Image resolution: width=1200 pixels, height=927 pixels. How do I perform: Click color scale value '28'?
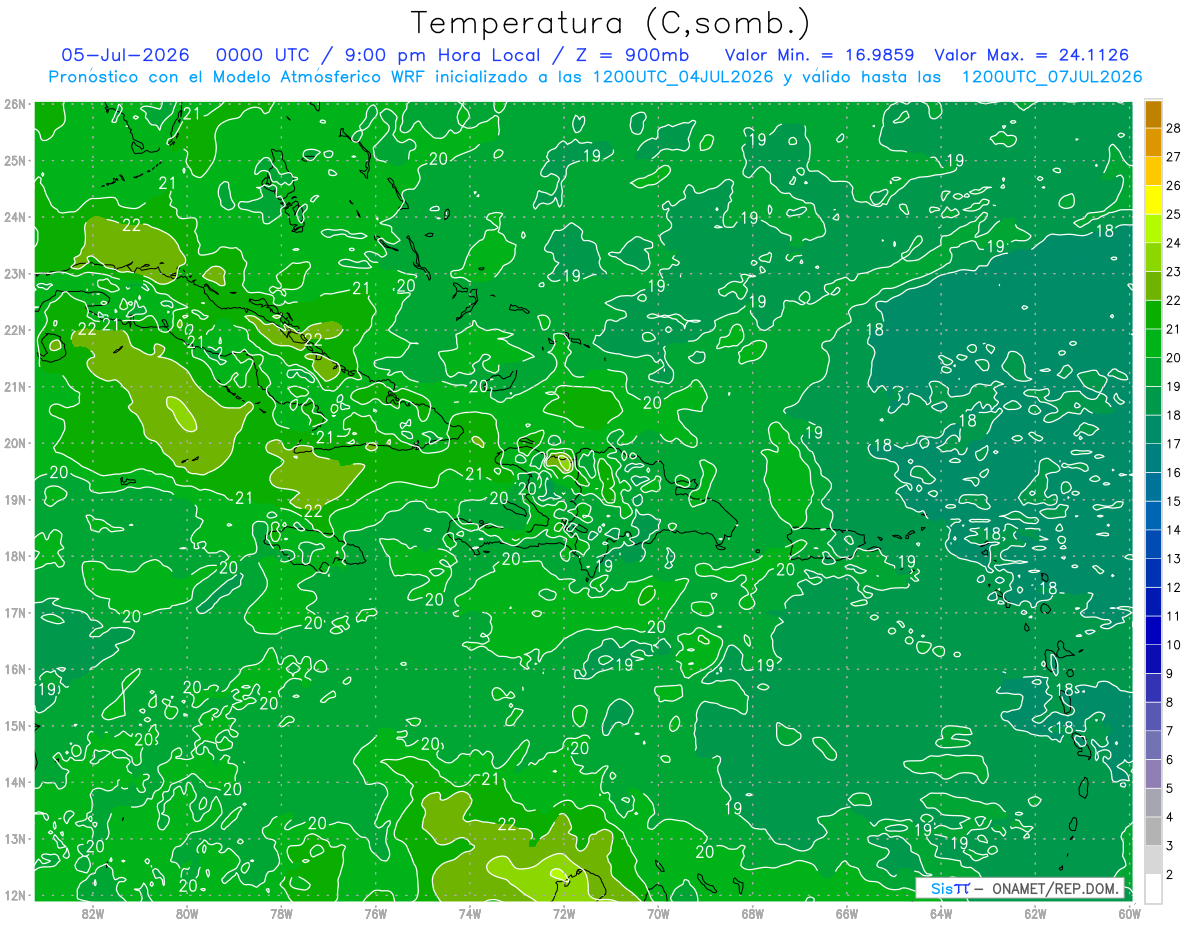[x=1173, y=127]
